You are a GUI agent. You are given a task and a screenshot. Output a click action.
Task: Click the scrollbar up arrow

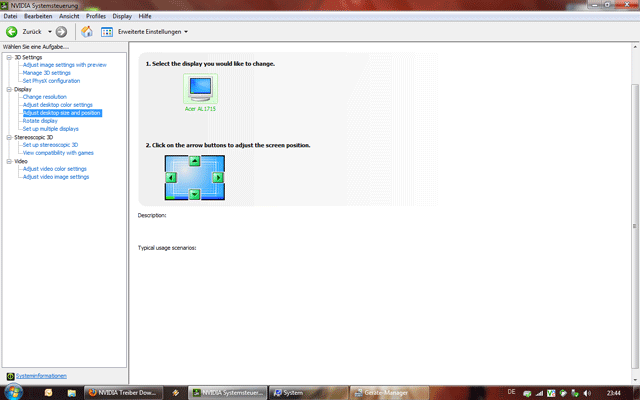pyautogui.click(x=635, y=47)
